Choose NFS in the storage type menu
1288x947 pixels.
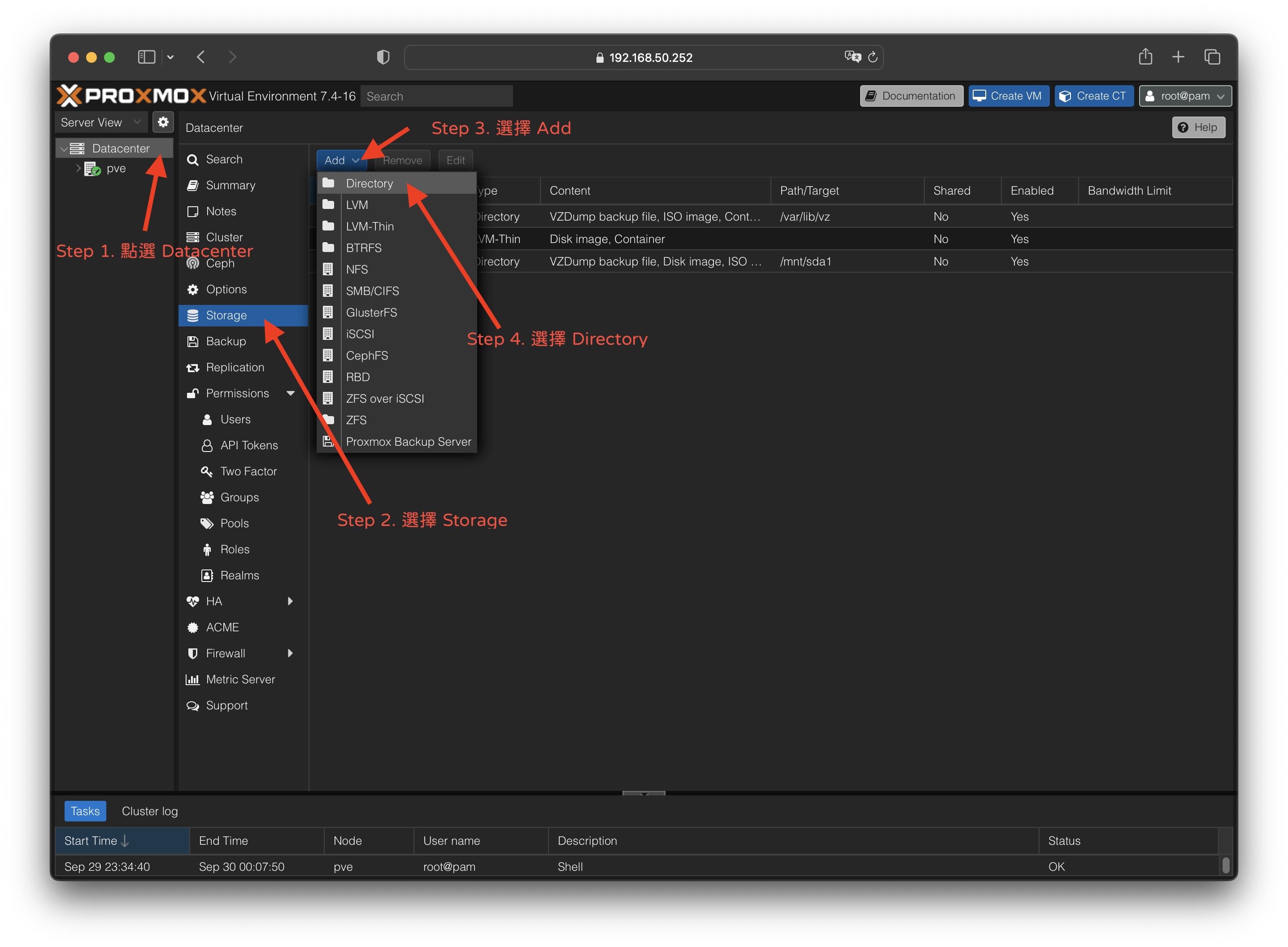pos(357,269)
